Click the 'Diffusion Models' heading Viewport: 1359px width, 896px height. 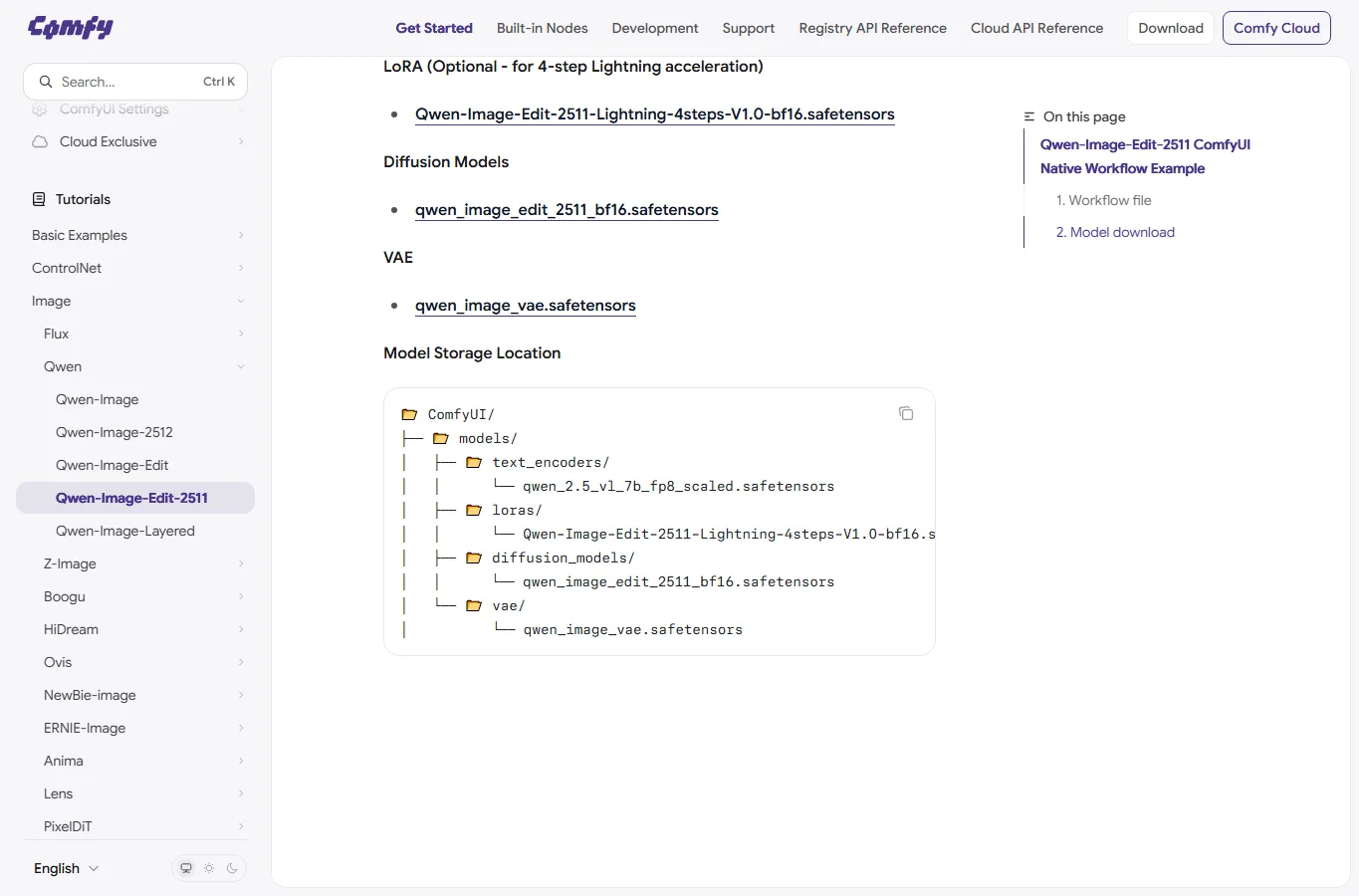click(x=446, y=161)
